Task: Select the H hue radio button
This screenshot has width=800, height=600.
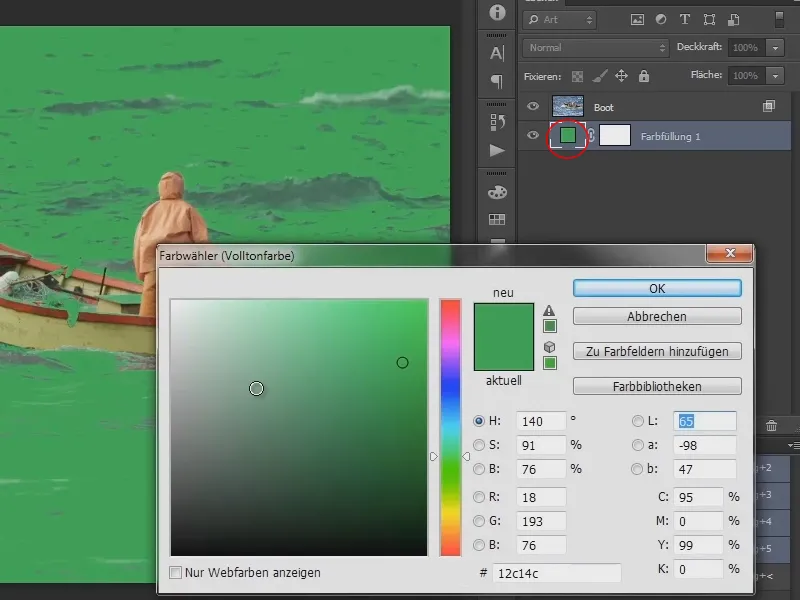Action: pos(479,421)
